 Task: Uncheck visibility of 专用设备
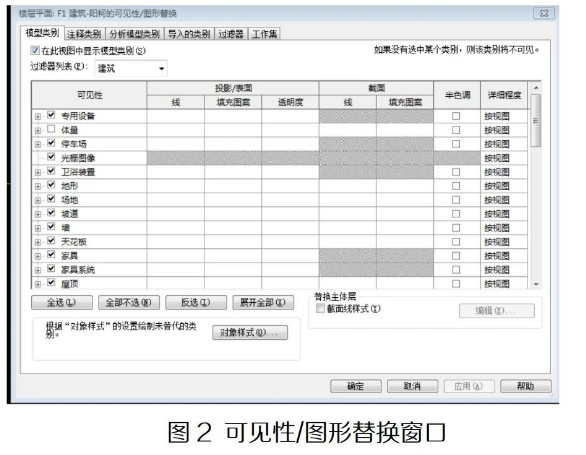click(x=51, y=115)
